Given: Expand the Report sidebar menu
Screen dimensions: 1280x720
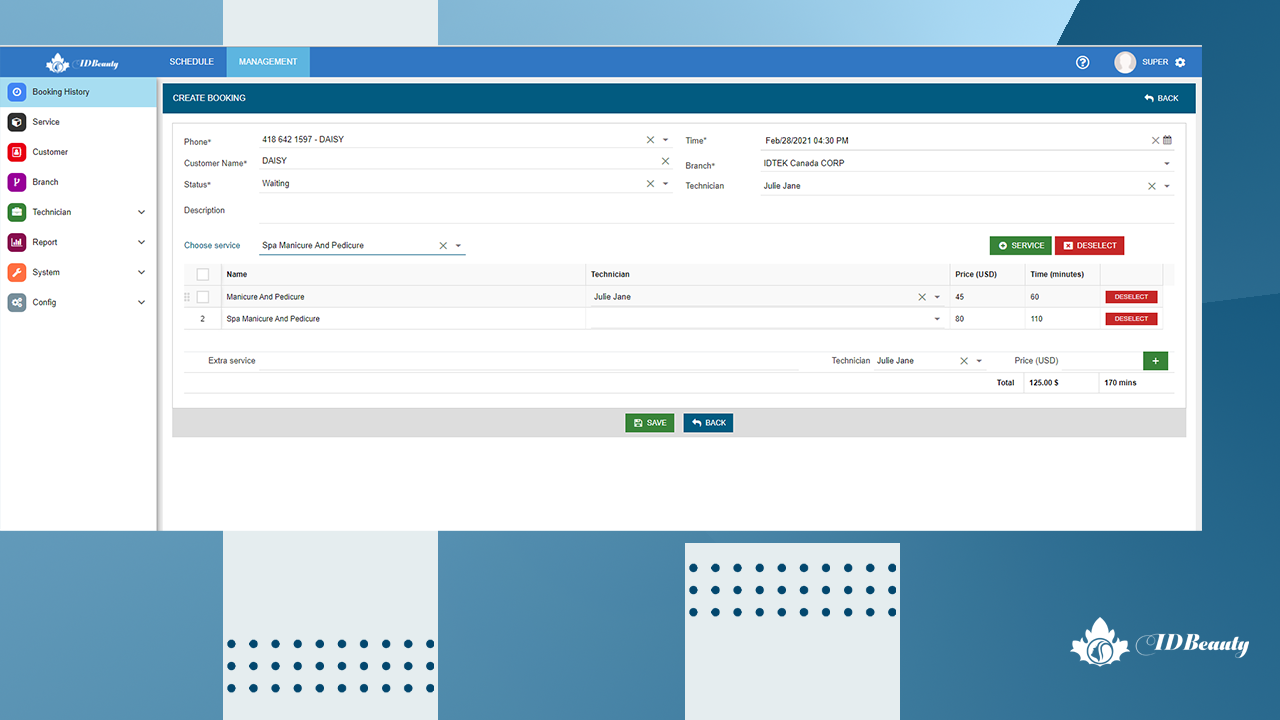Looking at the screenshot, I should [141, 242].
